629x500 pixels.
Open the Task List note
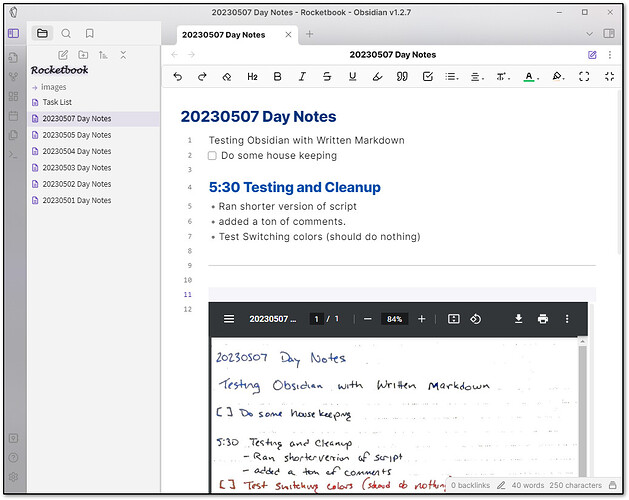coord(57,102)
